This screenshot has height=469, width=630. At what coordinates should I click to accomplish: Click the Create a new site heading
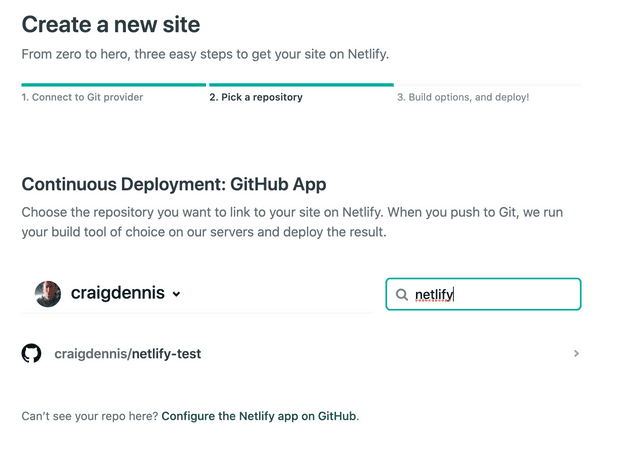coord(110,24)
